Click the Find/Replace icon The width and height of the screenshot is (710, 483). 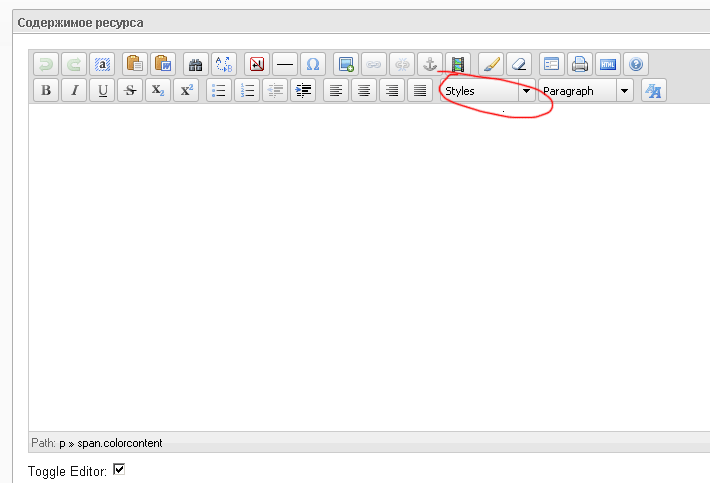(x=224, y=64)
